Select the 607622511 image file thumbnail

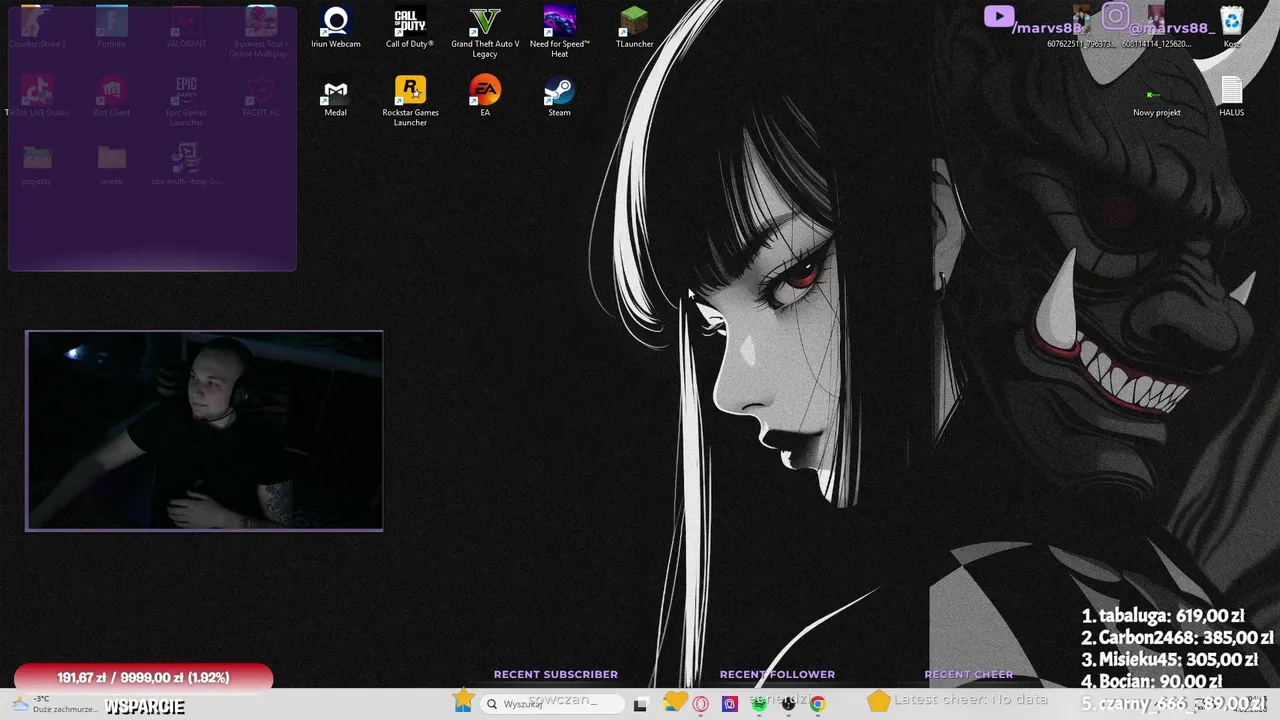[x=1082, y=28]
